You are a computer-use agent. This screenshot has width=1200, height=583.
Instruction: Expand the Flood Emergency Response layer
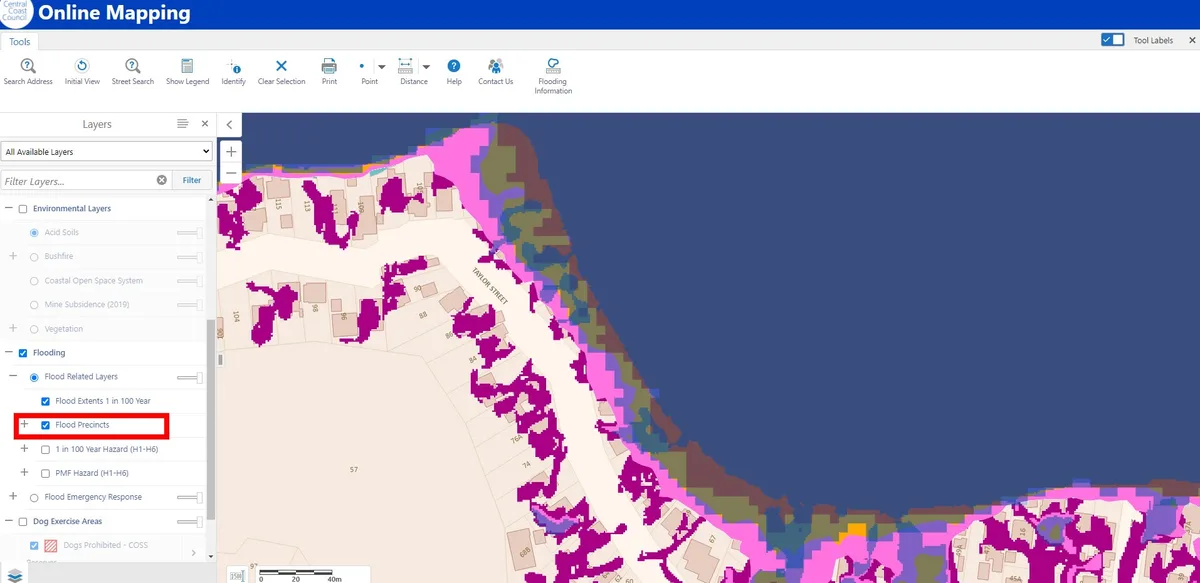point(13,497)
